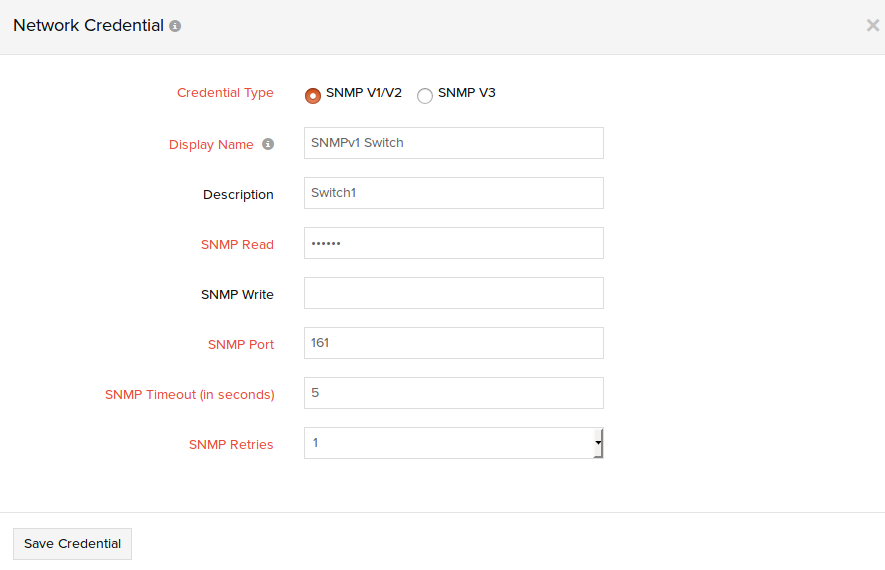Click the empty SNMP Write field
Viewport: 885px width, 570px height.
pyautogui.click(x=453, y=293)
